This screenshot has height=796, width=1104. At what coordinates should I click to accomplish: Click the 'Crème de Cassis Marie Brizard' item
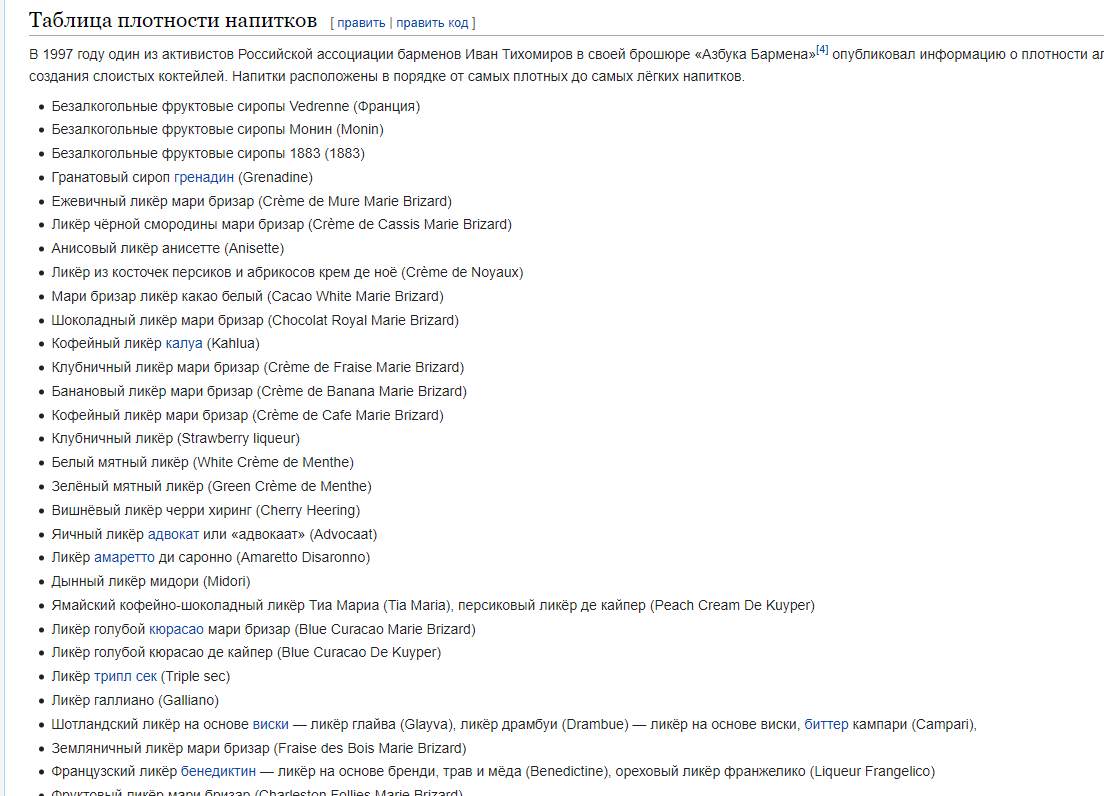281,225
